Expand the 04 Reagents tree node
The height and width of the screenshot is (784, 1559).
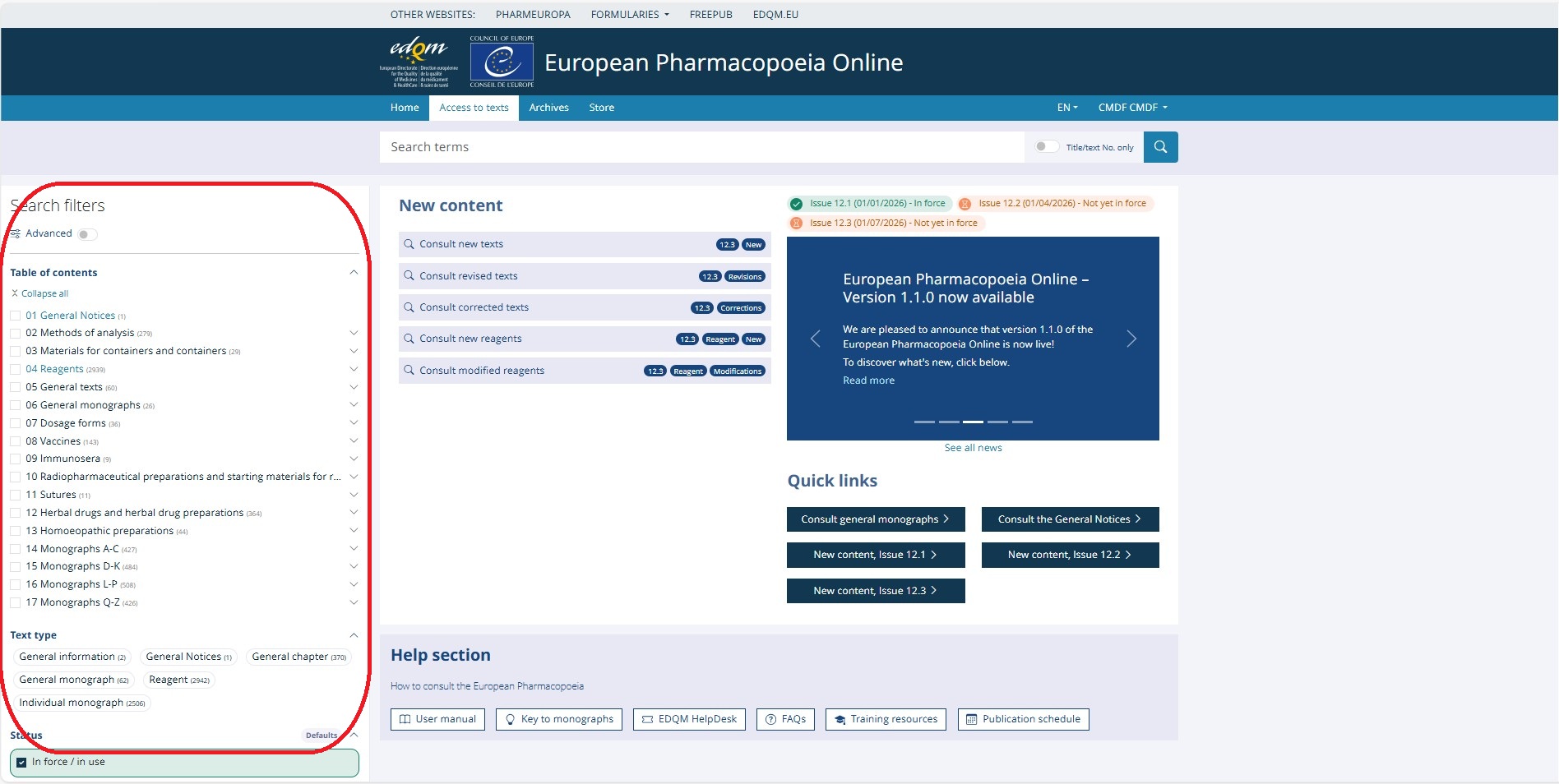pyautogui.click(x=354, y=369)
